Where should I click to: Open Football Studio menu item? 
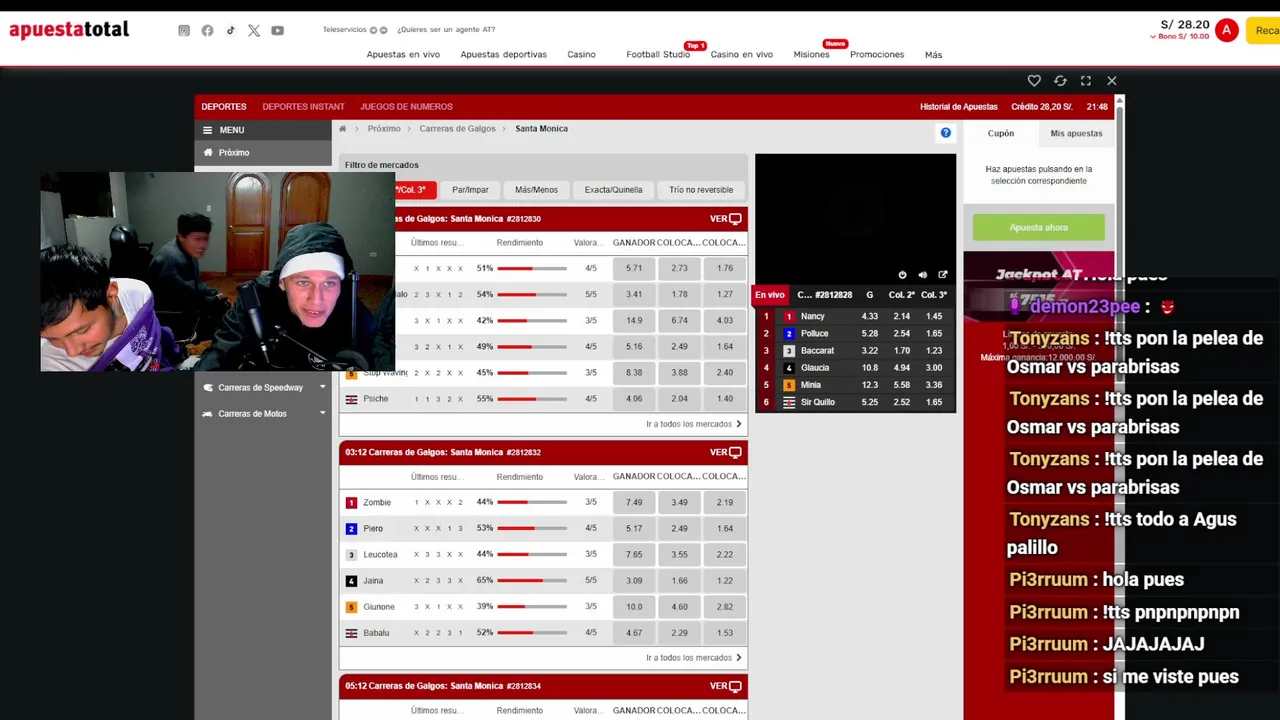658,55
